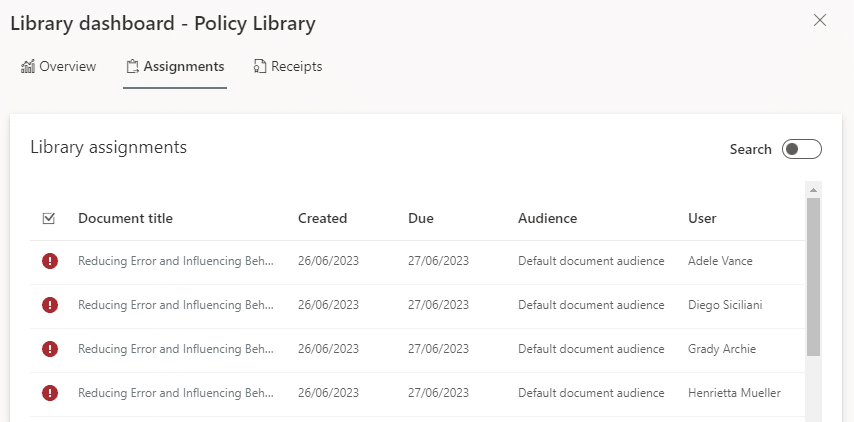Sort by the Due column header
This screenshot has width=854, height=422.
pyautogui.click(x=421, y=218)
